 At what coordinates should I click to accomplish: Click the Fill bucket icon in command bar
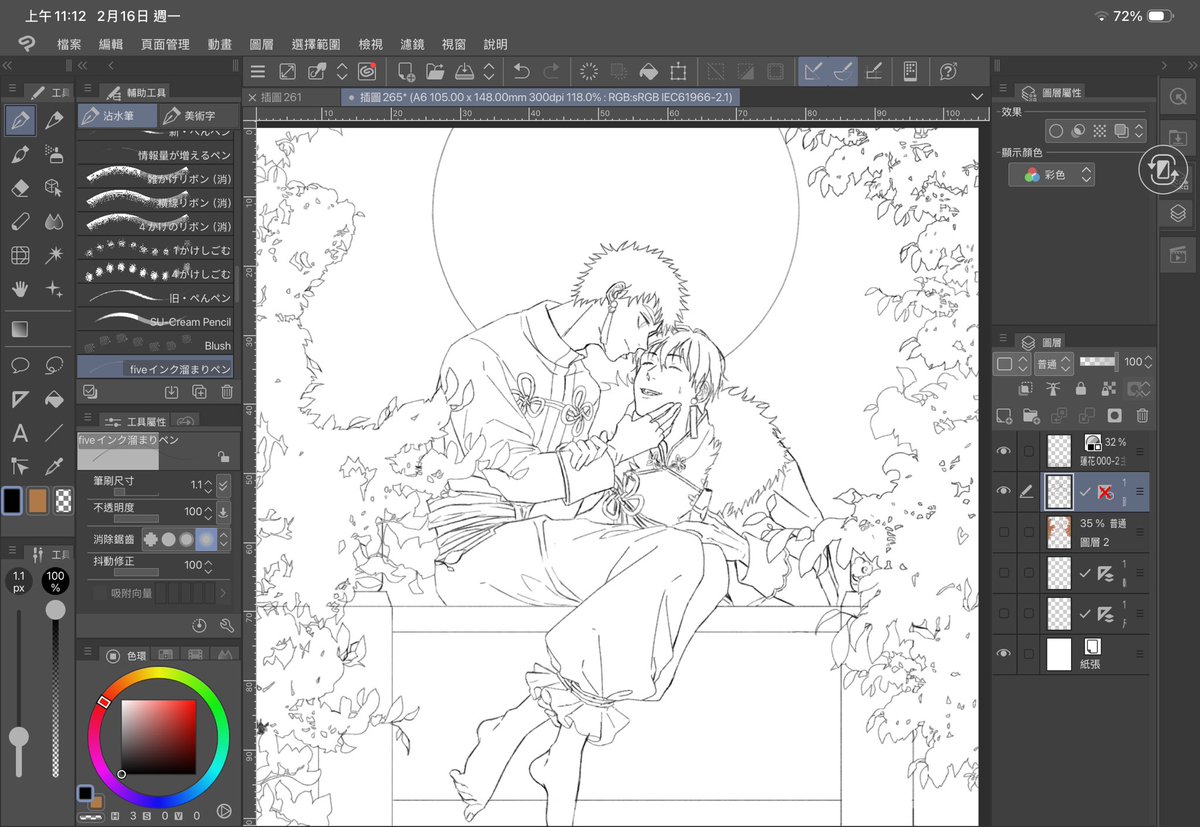pyautogui.click(x=649, y=71)
